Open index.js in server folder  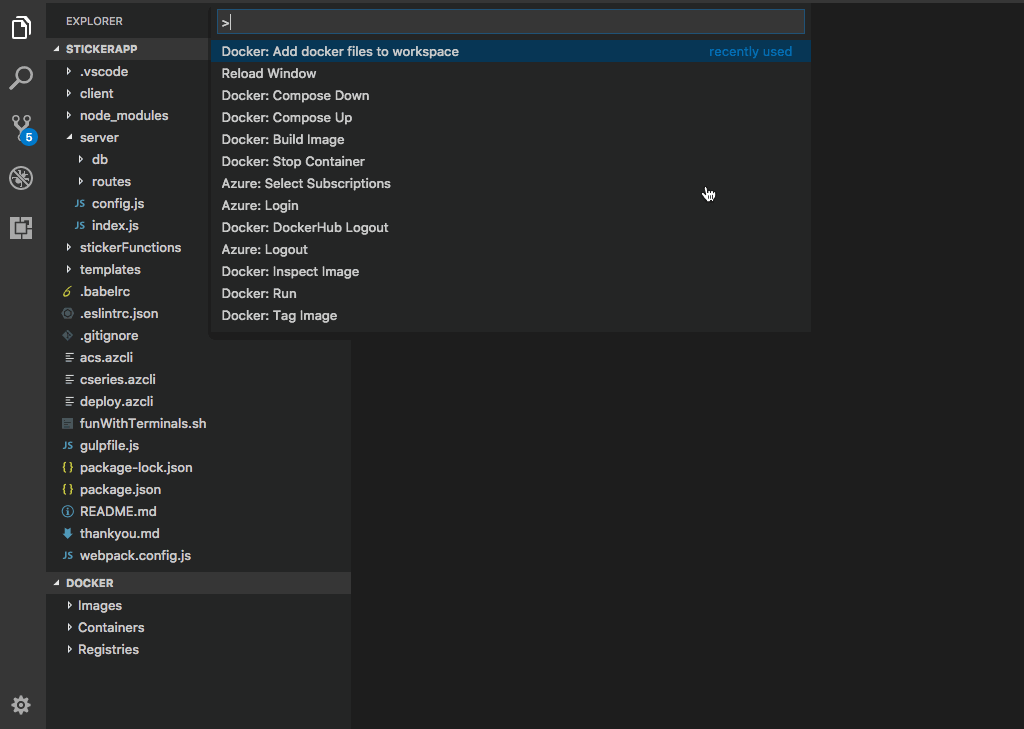click(115, 225)
